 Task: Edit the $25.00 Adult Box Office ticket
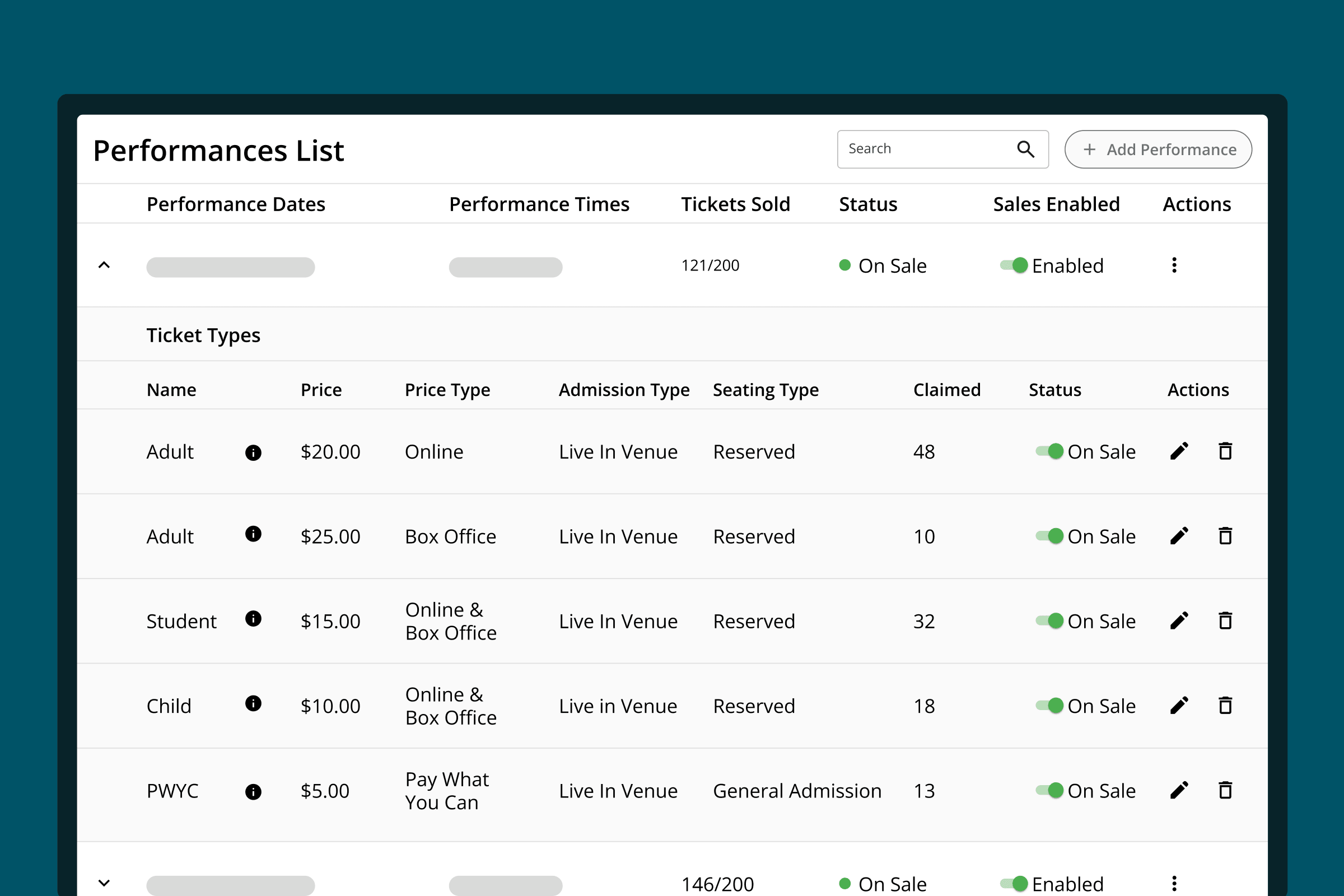(1179, 536)
